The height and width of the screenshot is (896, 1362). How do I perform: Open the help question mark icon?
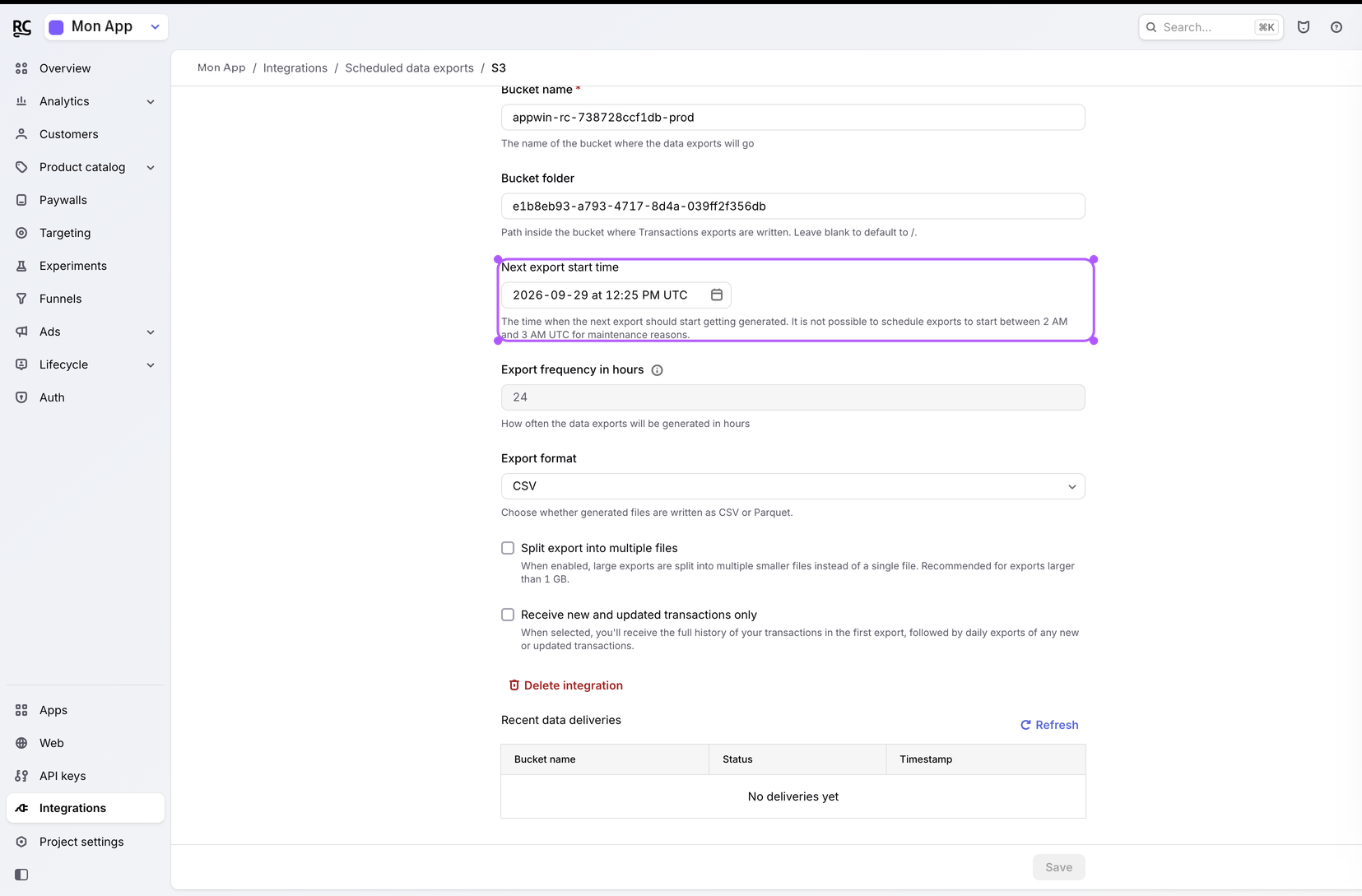click(x=1336, y=27)
